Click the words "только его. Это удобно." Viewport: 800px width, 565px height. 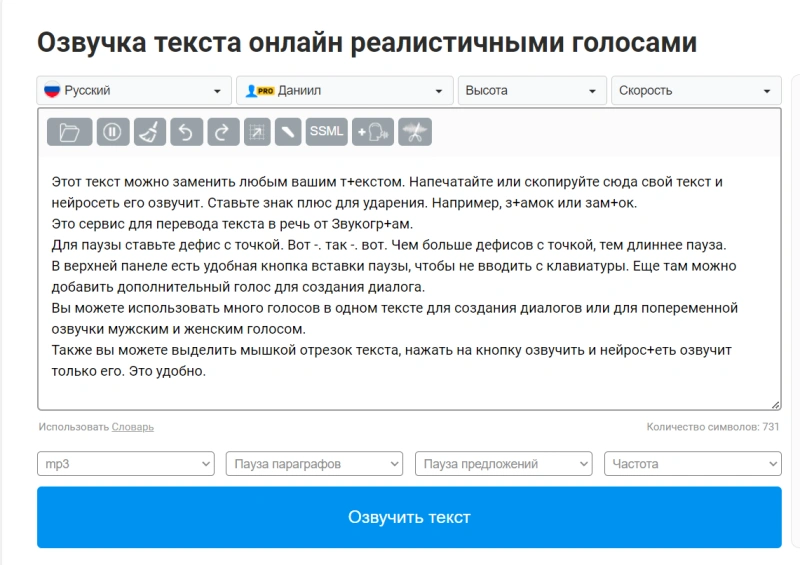coord(129,371)
